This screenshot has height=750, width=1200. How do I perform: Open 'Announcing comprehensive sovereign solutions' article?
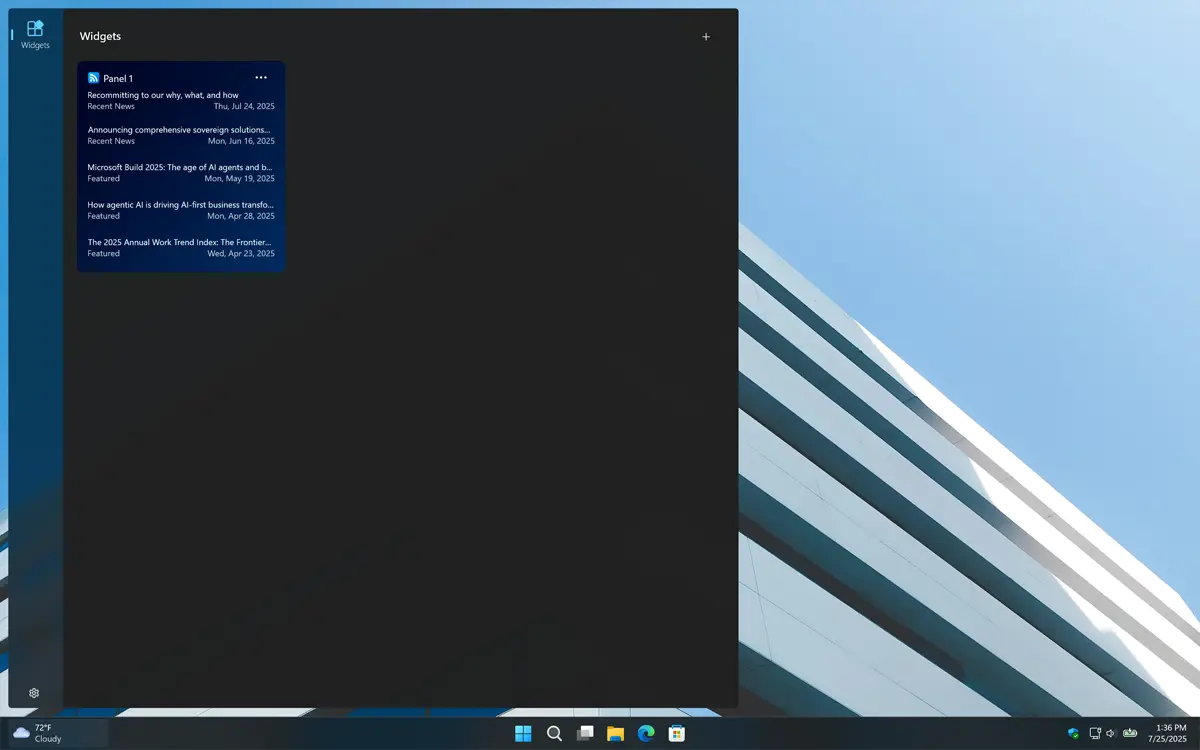click(x=180, y=130)
